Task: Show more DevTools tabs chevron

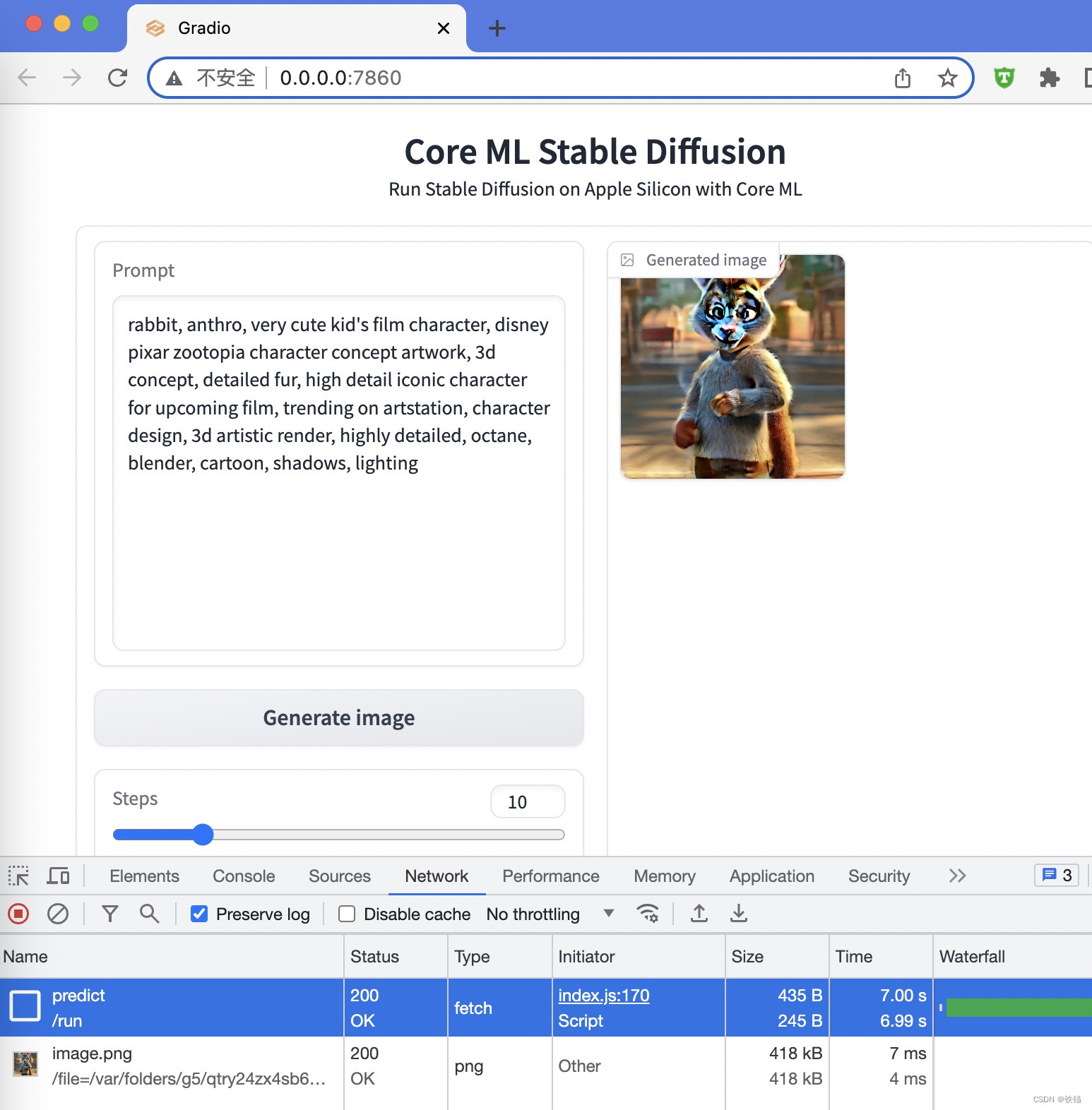Action: [x=957, y=876]
